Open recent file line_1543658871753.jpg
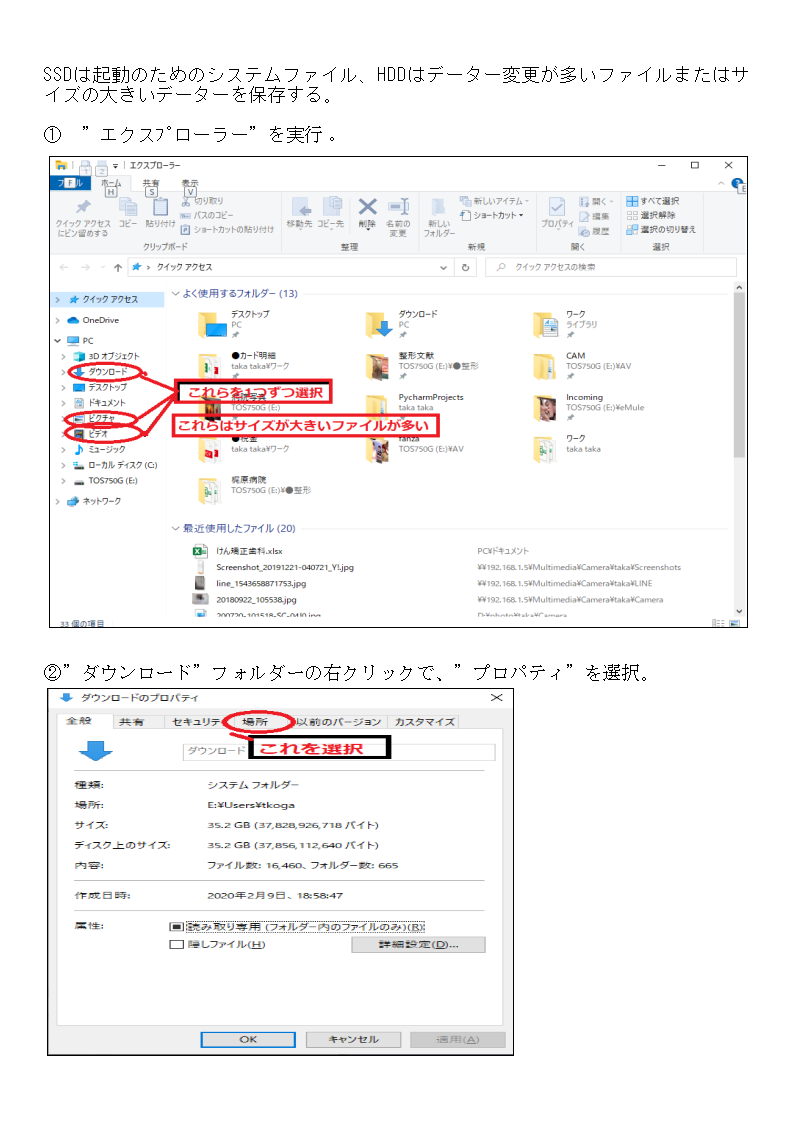Viewport: 794px width, 1123px height. (261, 584)
